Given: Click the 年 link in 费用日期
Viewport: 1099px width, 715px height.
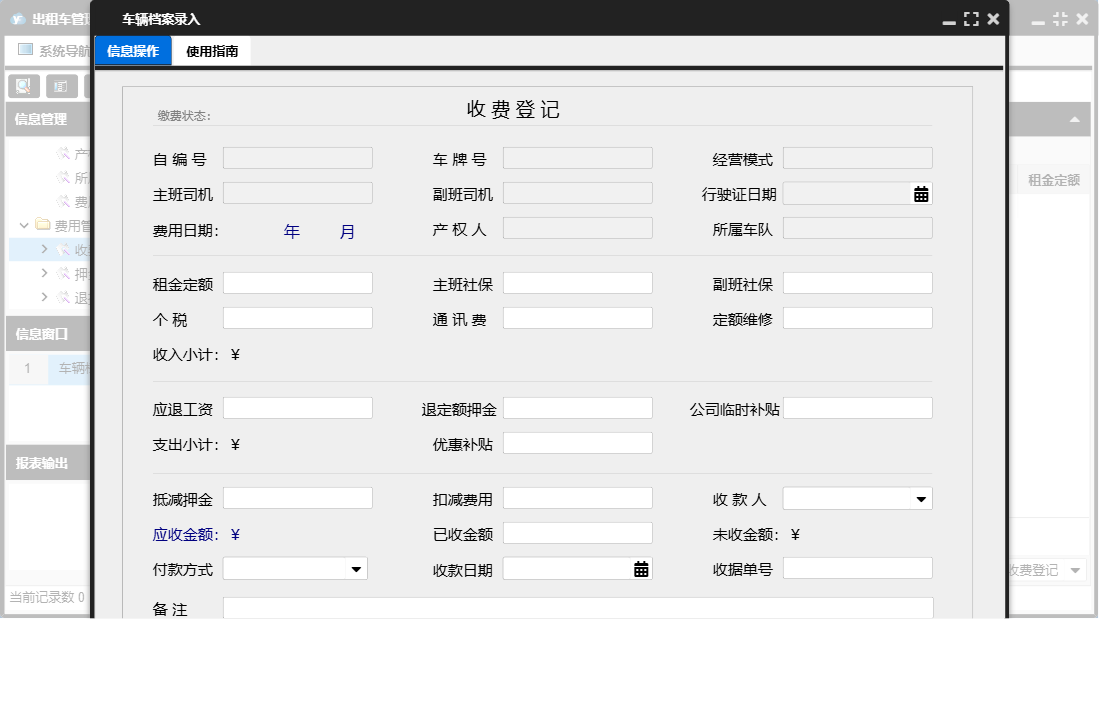Looking at the screenshot, I should coord(292,231).
